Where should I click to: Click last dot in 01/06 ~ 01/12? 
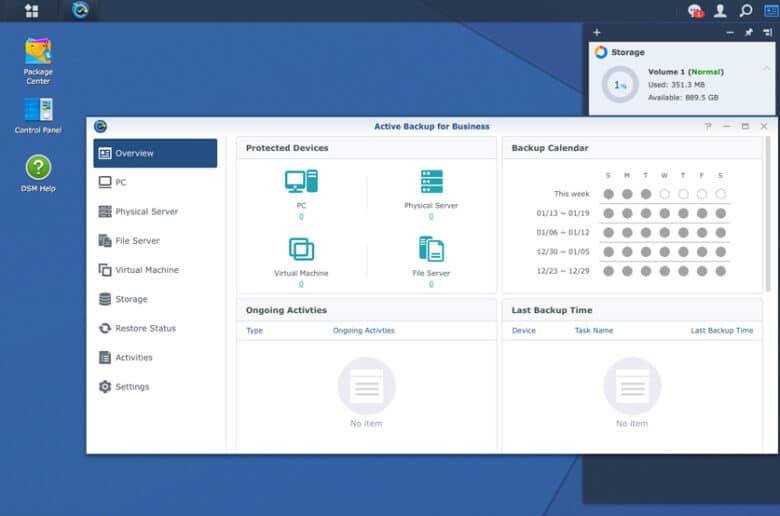coord(720,232)
